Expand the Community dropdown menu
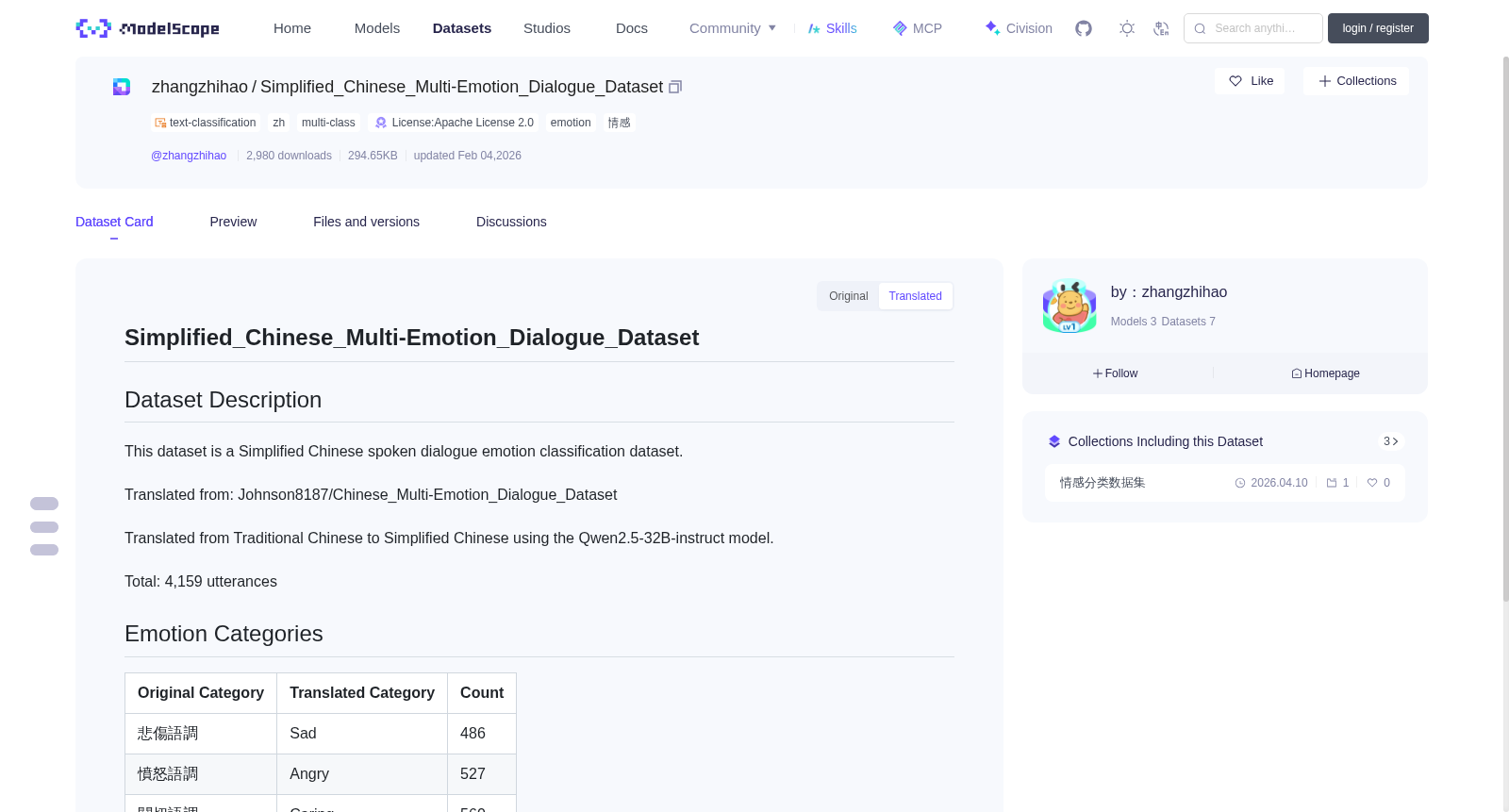 tap(733, 28)
